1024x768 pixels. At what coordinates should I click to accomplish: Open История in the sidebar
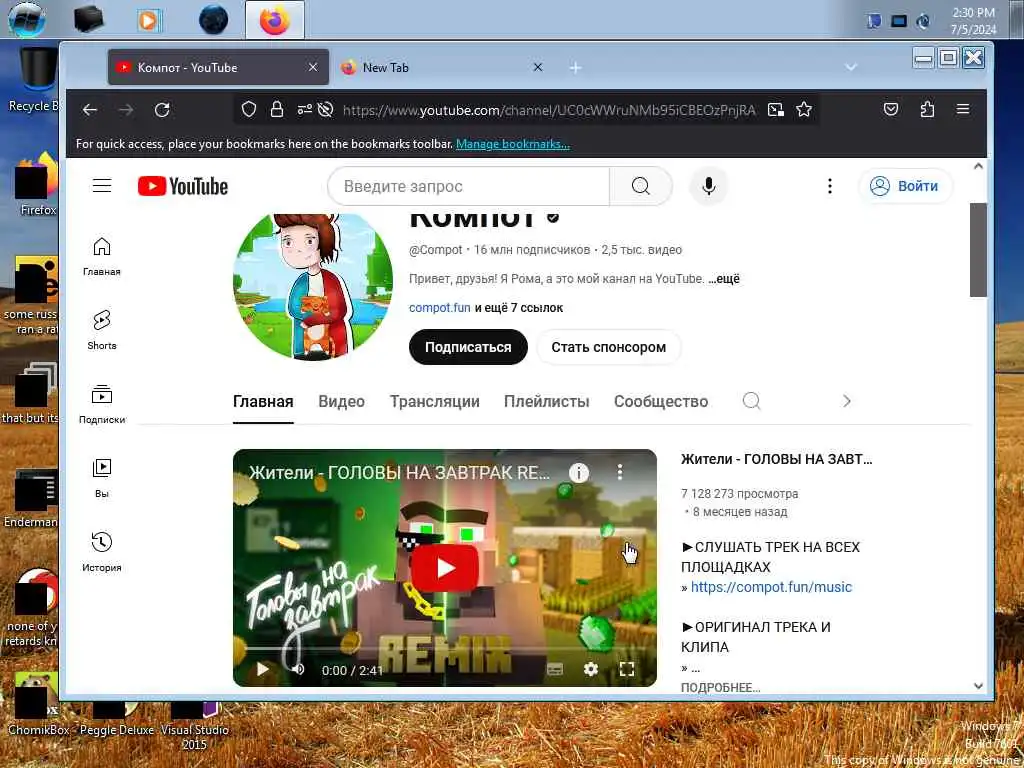pos(102,552)
